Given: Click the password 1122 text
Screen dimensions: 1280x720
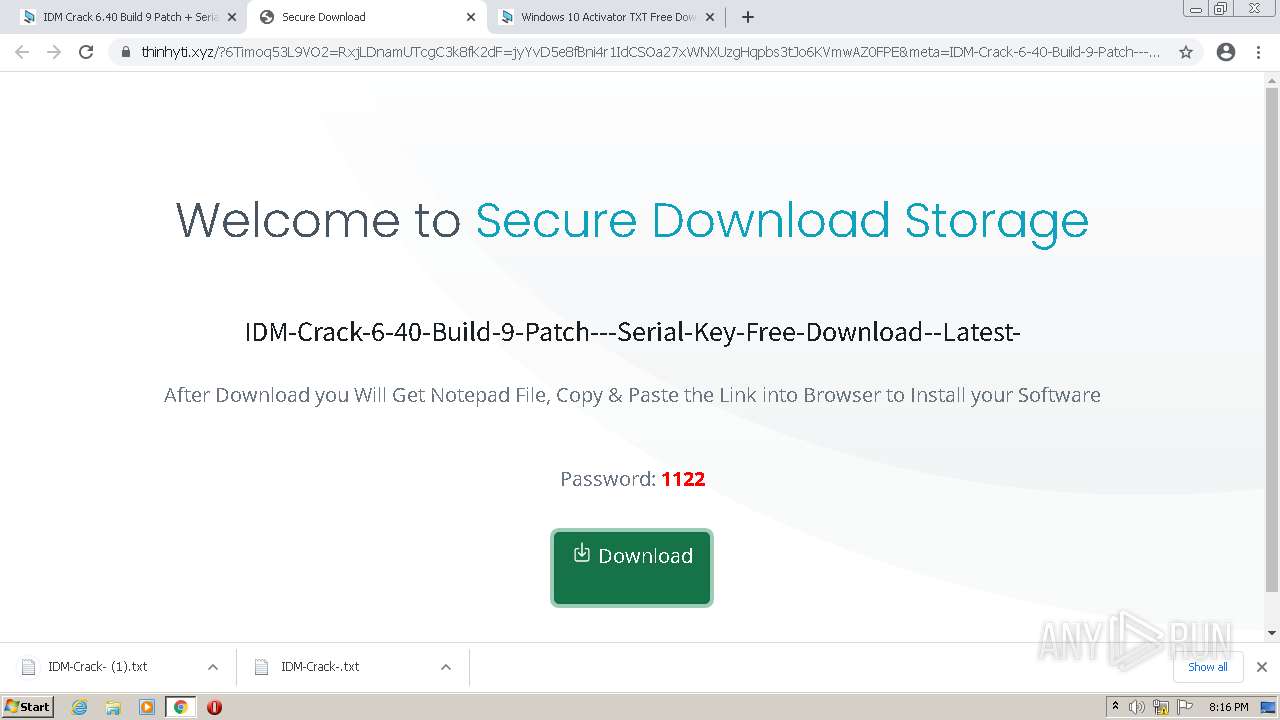Looking at the screenshot, I should coord(683,479).
